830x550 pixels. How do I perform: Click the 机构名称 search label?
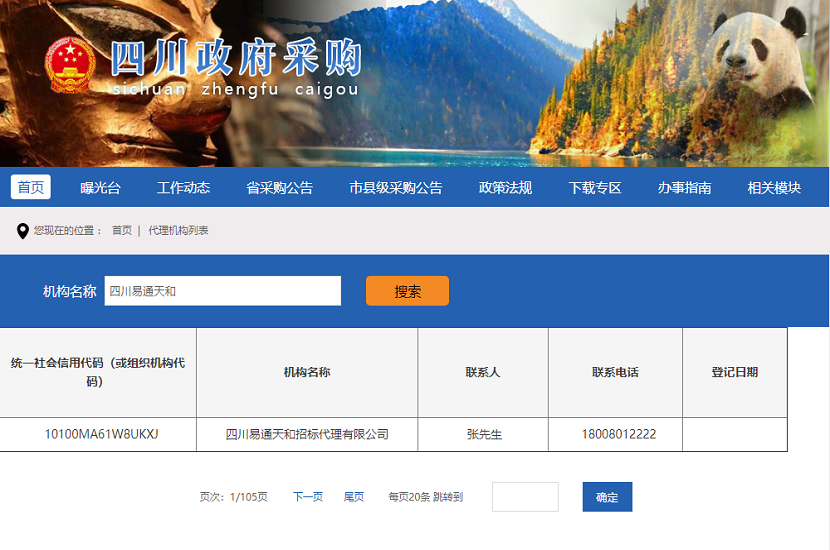(69, 291)
